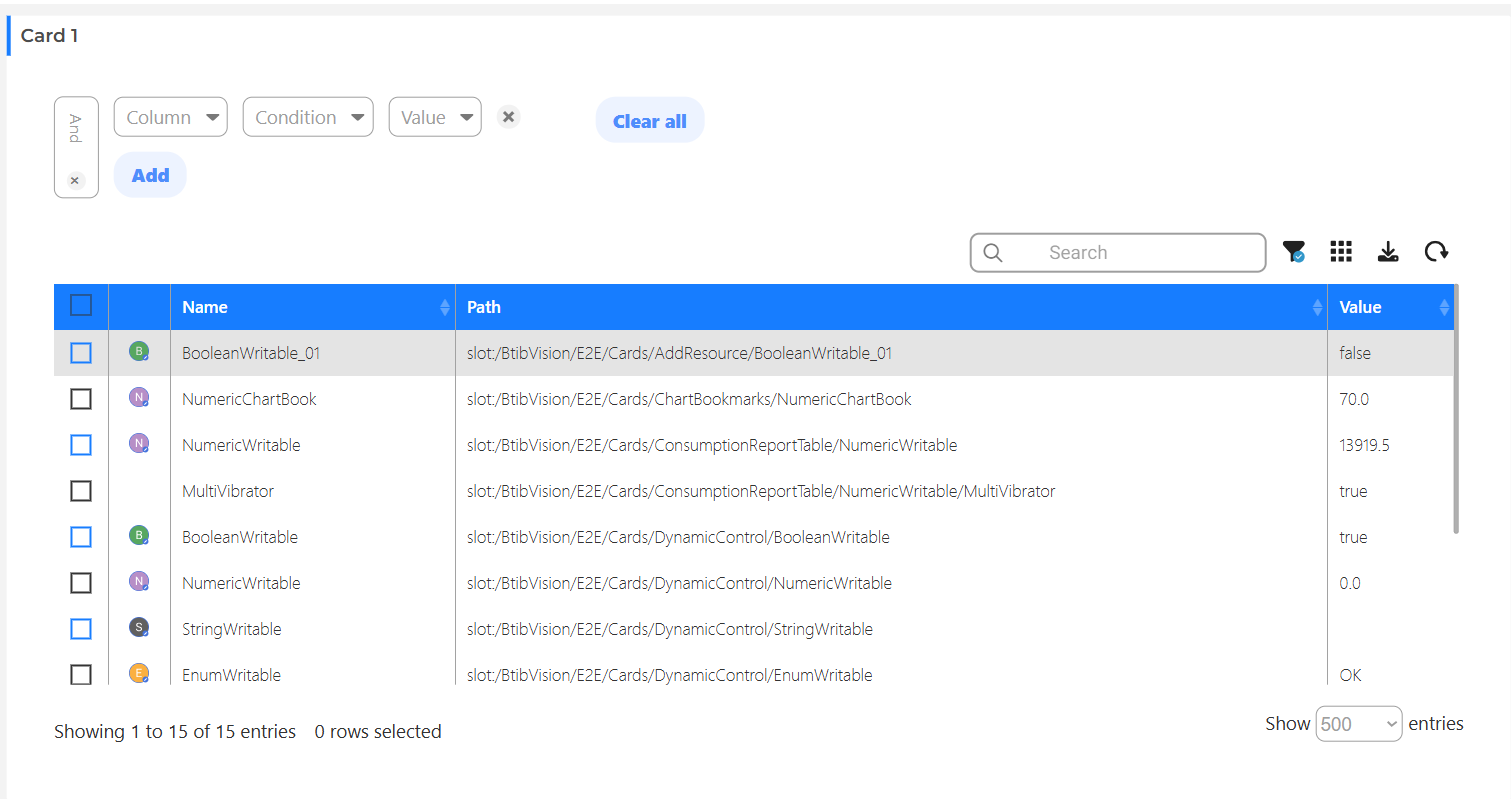Click the download export icon

(1388, 252)
